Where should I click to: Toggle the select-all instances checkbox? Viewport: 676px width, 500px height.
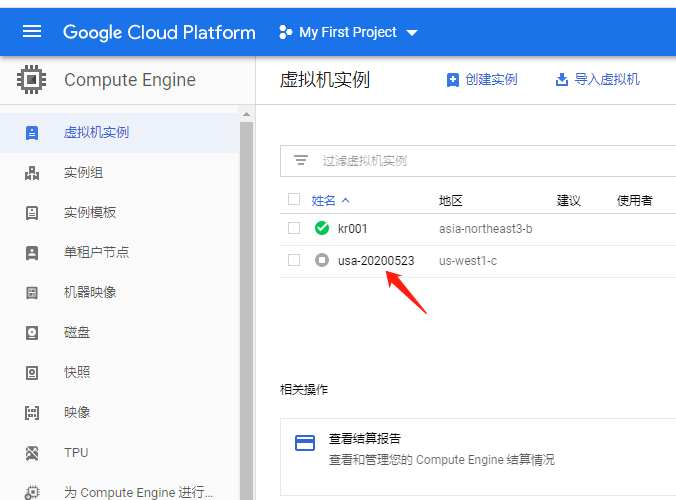(x=294, y=199)
